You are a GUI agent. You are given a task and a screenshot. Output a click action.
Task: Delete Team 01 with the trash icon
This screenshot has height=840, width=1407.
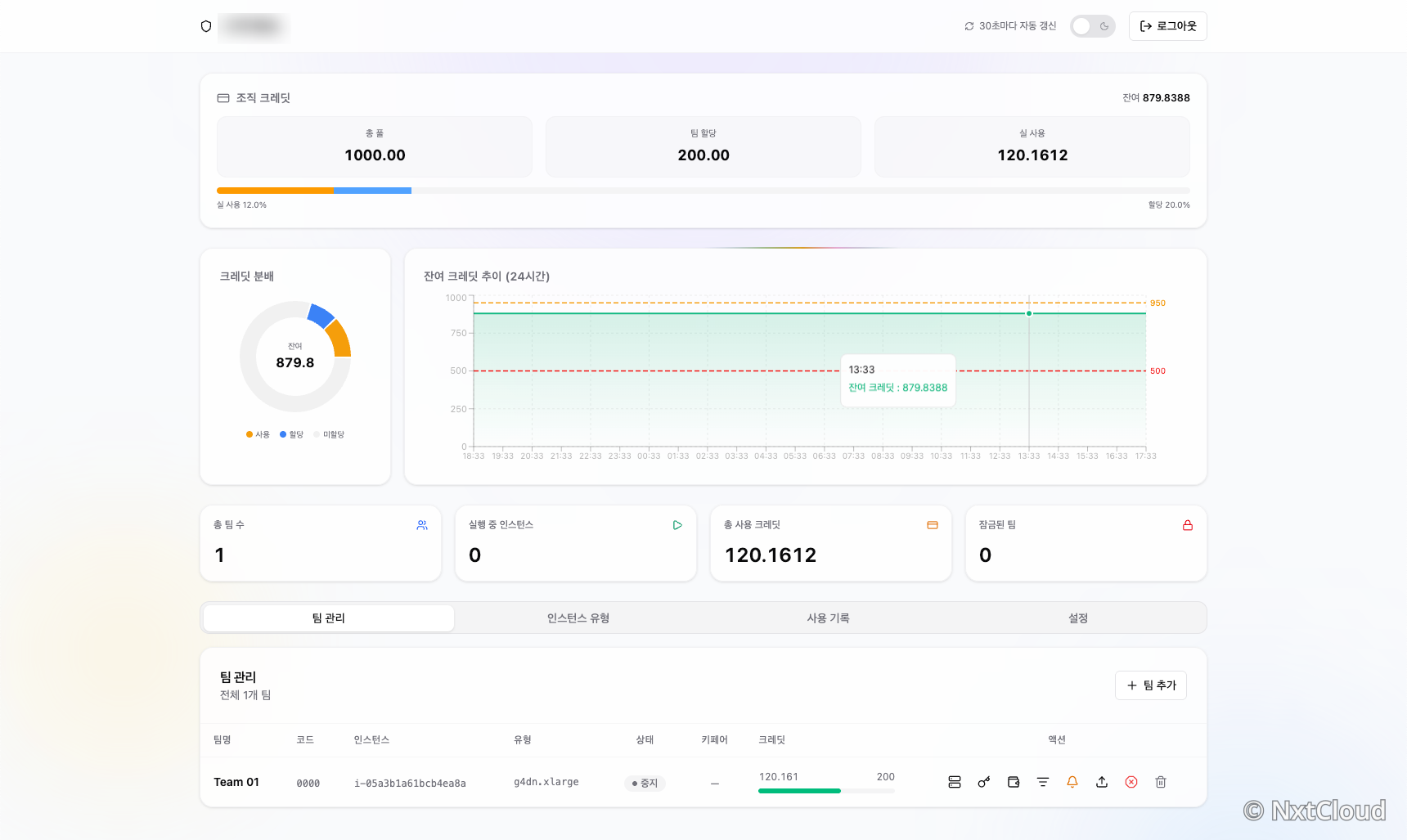click(1161, 782)
